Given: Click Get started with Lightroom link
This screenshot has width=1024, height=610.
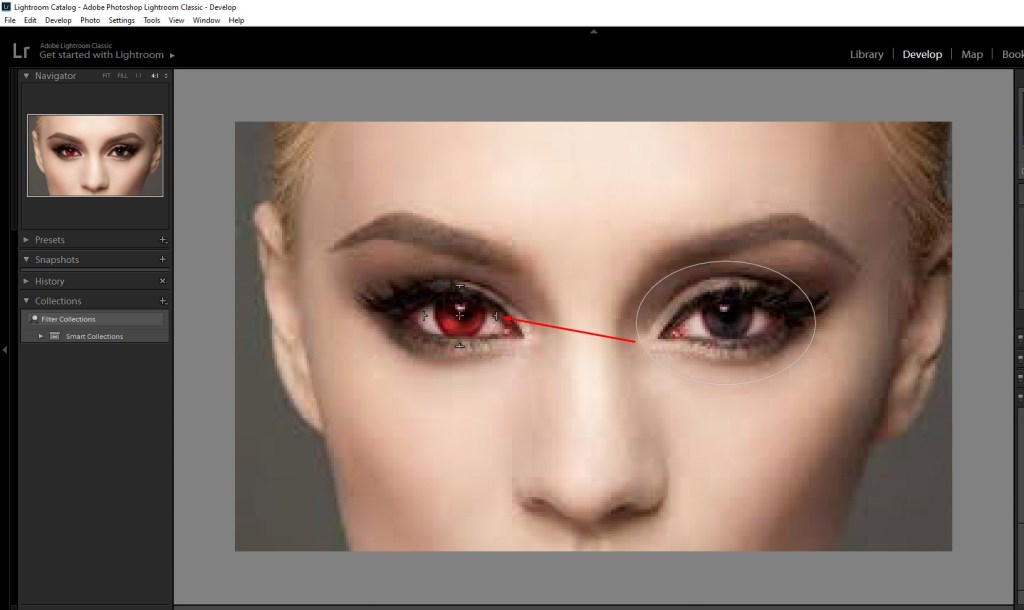Looking at the screenshot, I should click(106, 55).
